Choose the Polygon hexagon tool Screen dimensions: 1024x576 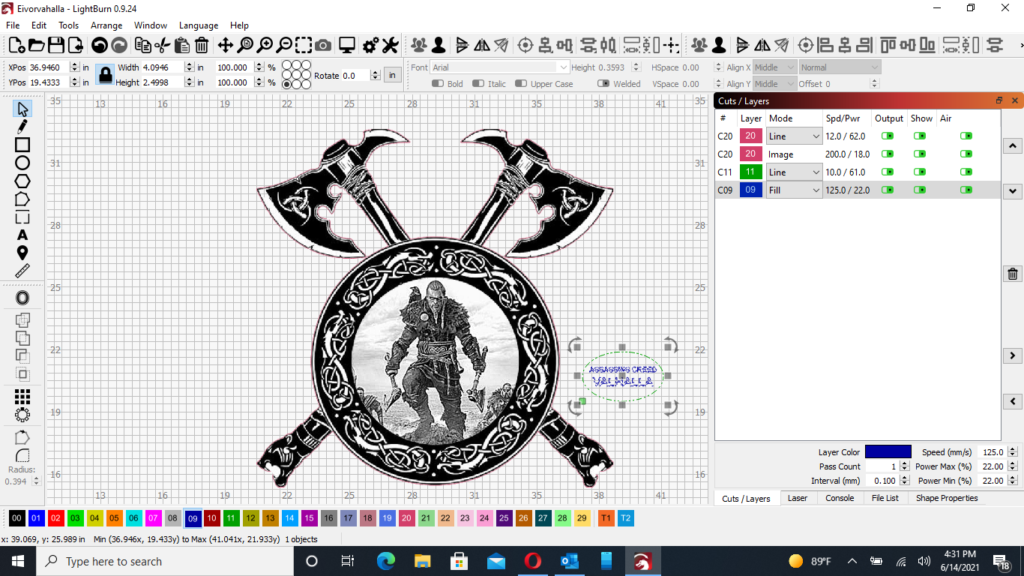22,181
